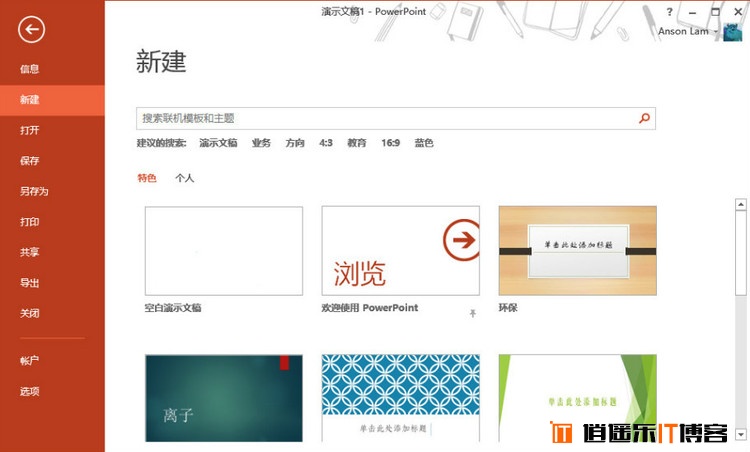Click the Anson Lam account avatar

tap(732, 32)
